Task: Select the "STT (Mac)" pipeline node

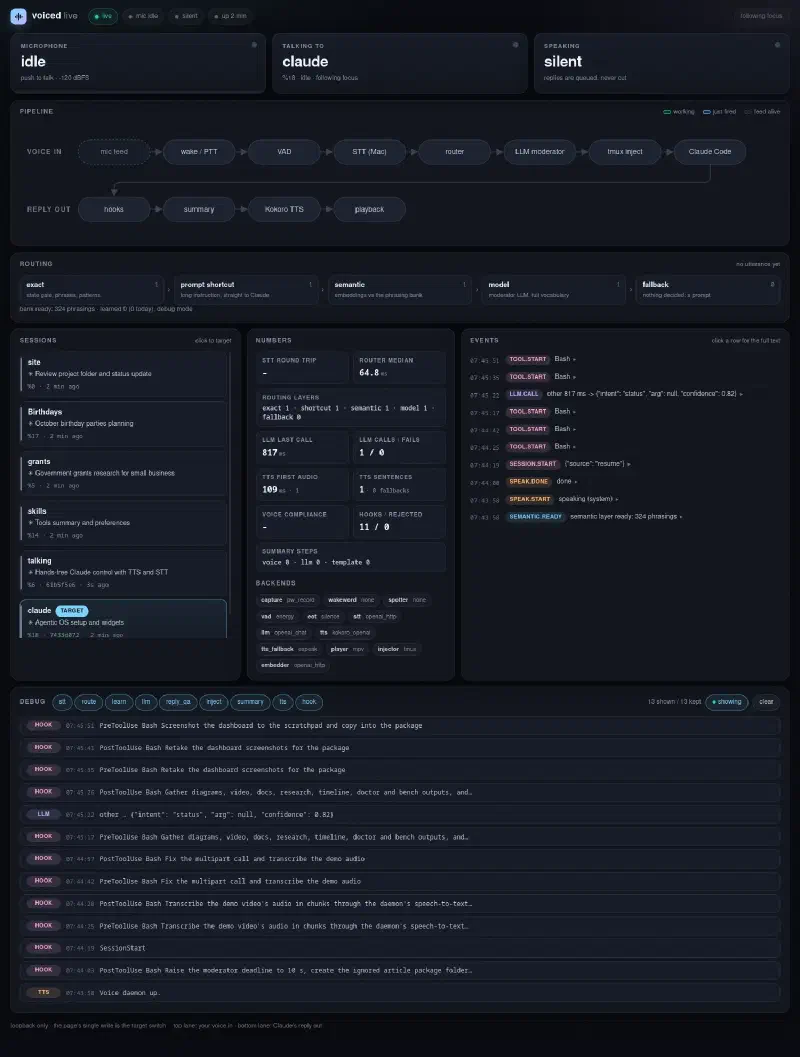Action: [369, 152]
